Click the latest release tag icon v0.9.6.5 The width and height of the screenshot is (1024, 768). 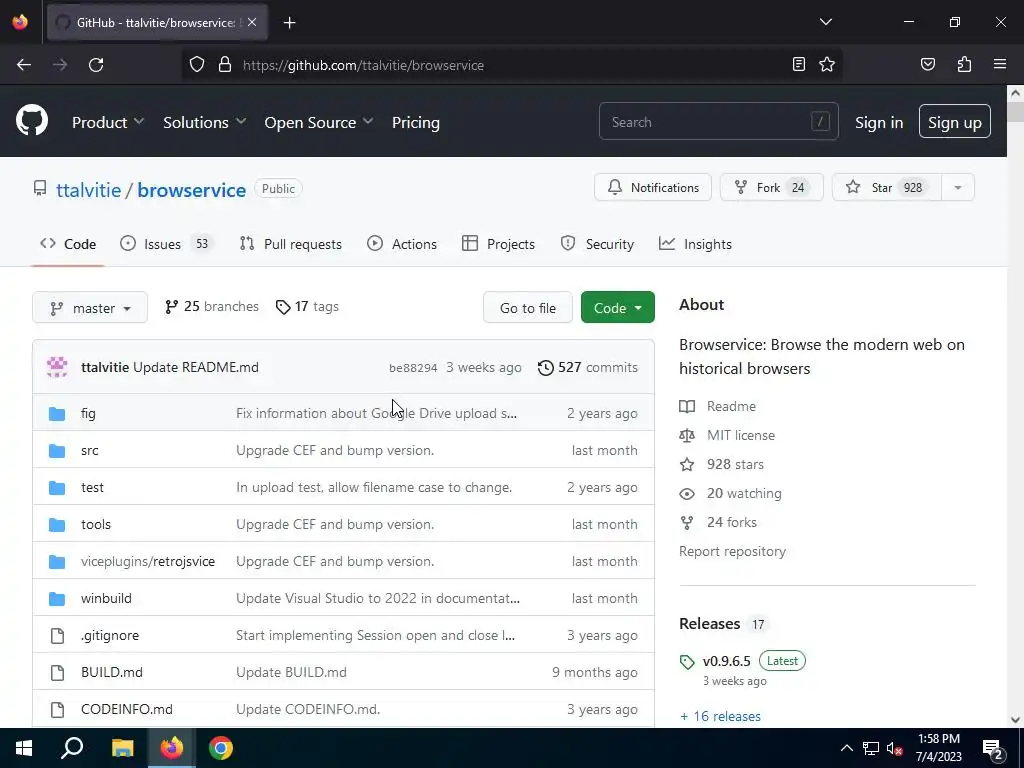coord(686,662)
